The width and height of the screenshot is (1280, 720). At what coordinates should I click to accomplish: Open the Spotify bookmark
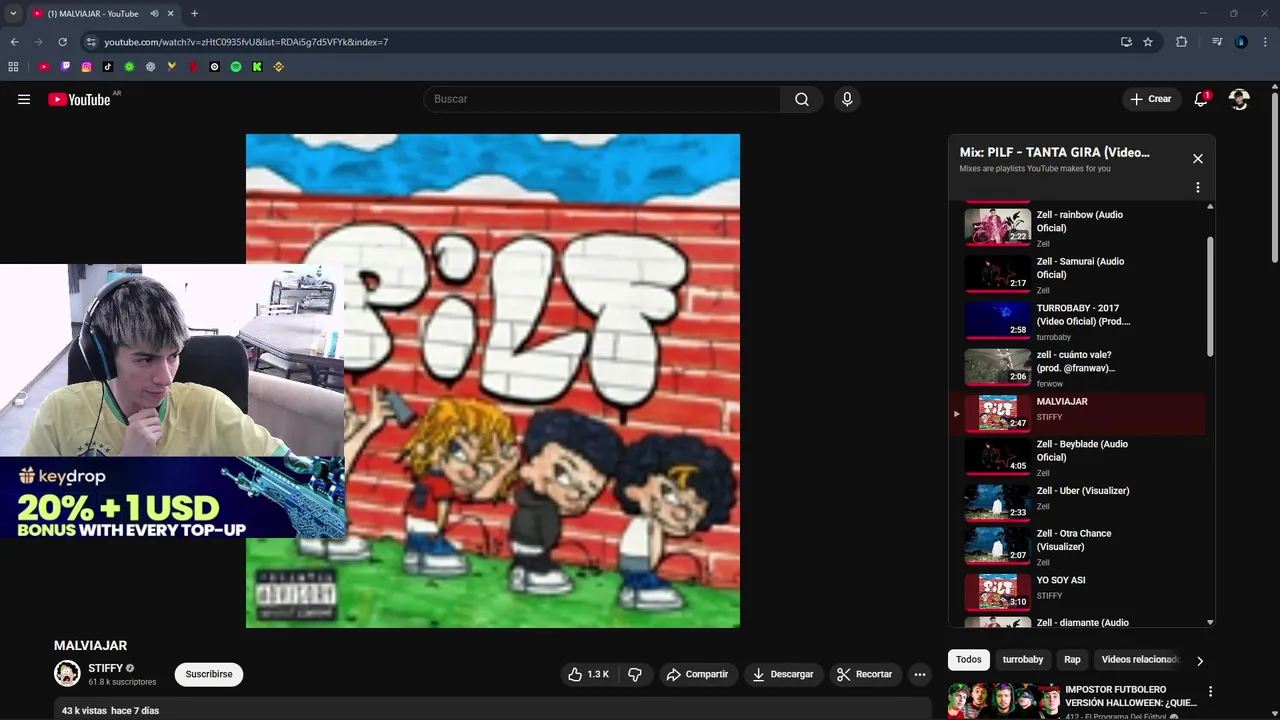click(236, 67)
